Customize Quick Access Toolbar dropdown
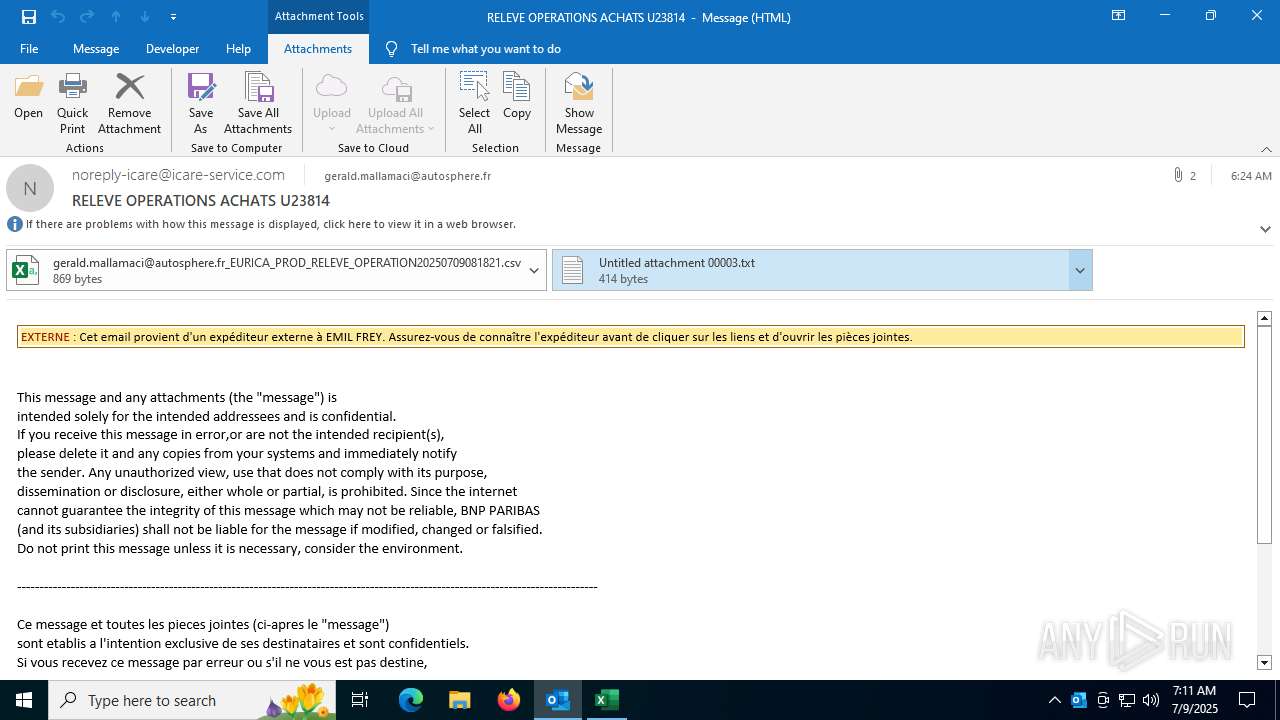1280x720 pixels. point(174,17)
